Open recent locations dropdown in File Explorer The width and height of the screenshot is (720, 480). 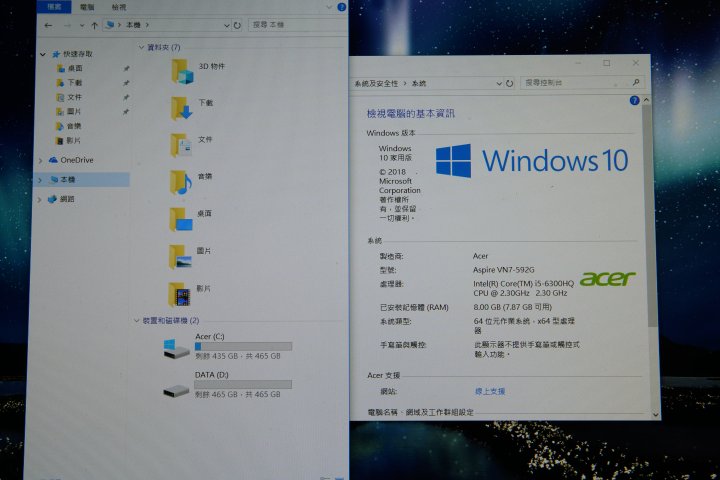coord(82,26)
